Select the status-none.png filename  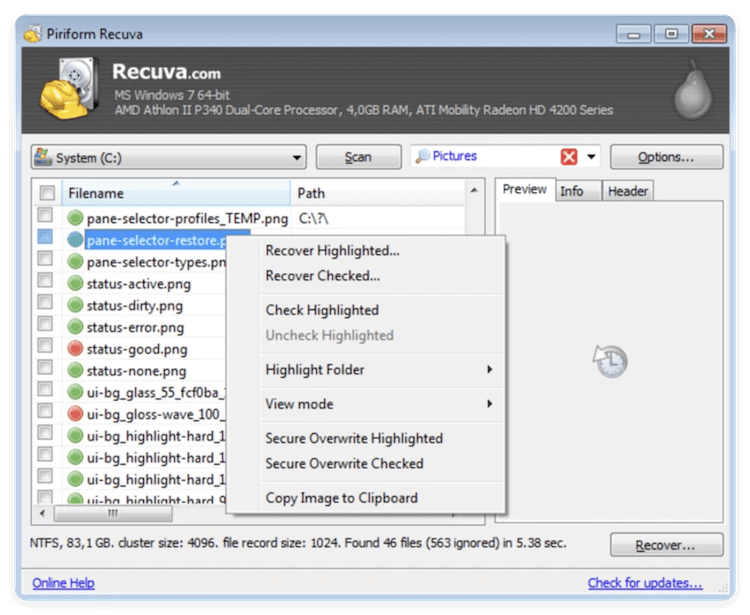tap(136, 371)
